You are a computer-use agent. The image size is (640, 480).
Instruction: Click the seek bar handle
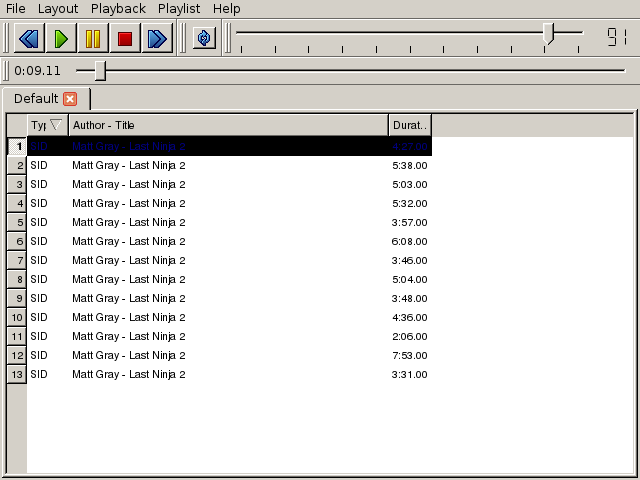tap(100, 71)
